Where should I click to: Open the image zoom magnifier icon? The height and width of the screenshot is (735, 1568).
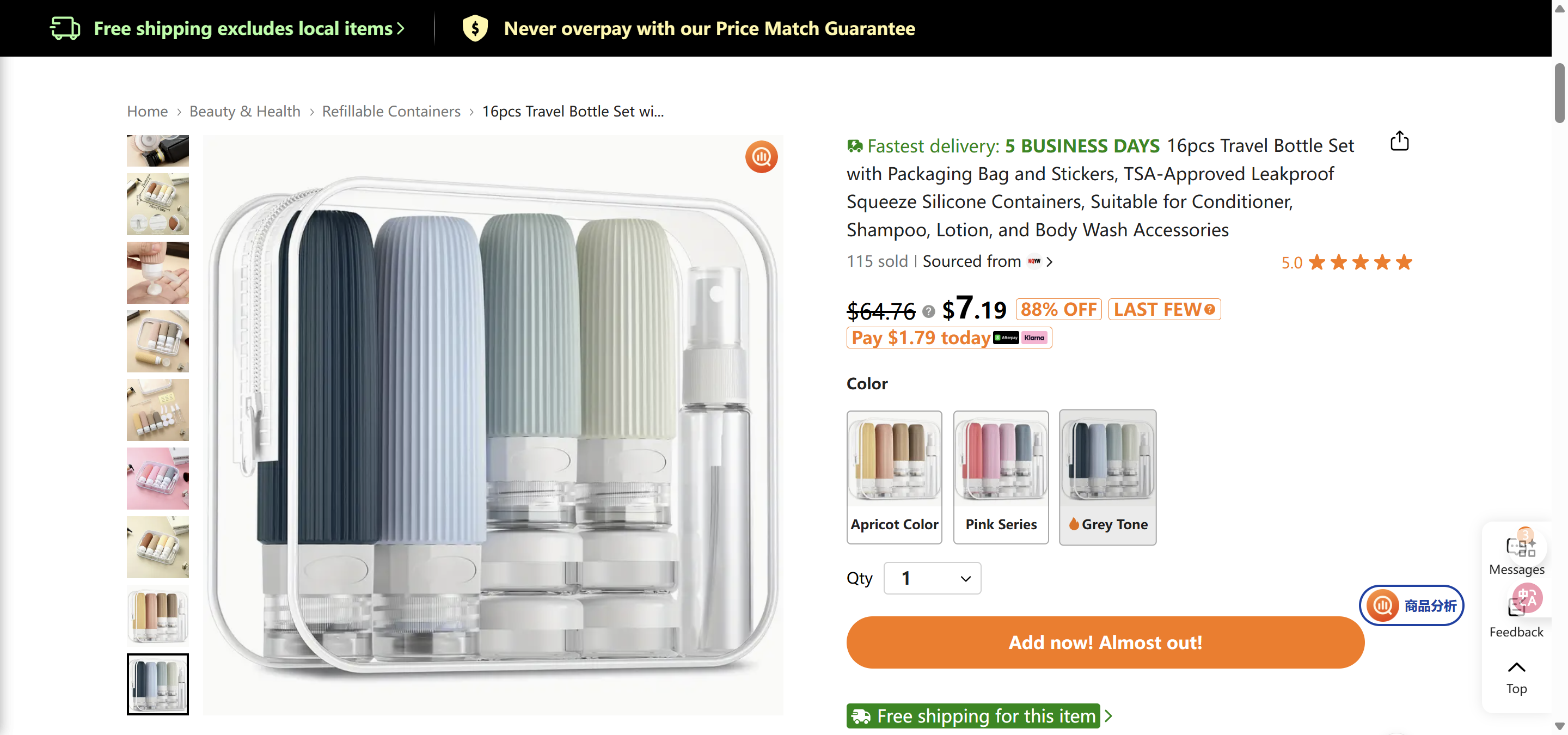[761, 156]
